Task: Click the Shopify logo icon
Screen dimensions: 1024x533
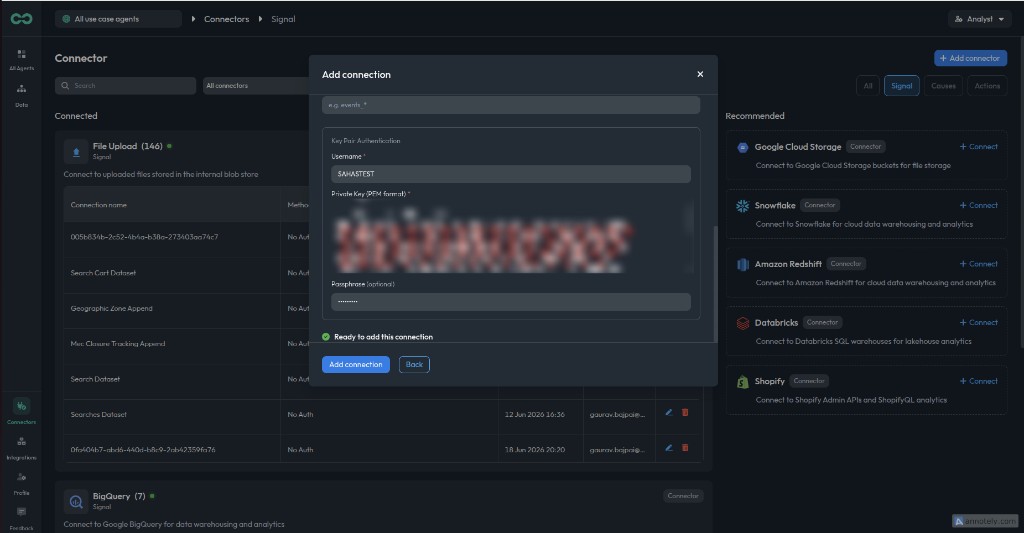Action: tap(743, 382)
